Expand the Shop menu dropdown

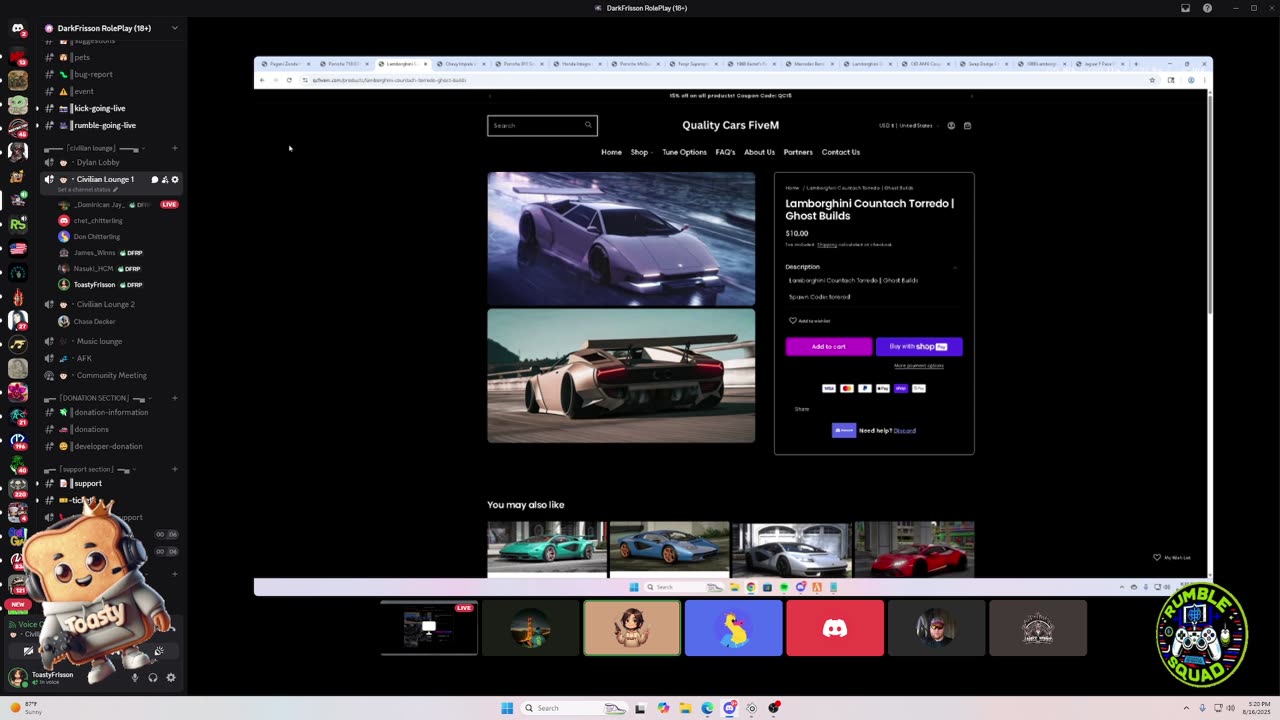coord(641,152)
